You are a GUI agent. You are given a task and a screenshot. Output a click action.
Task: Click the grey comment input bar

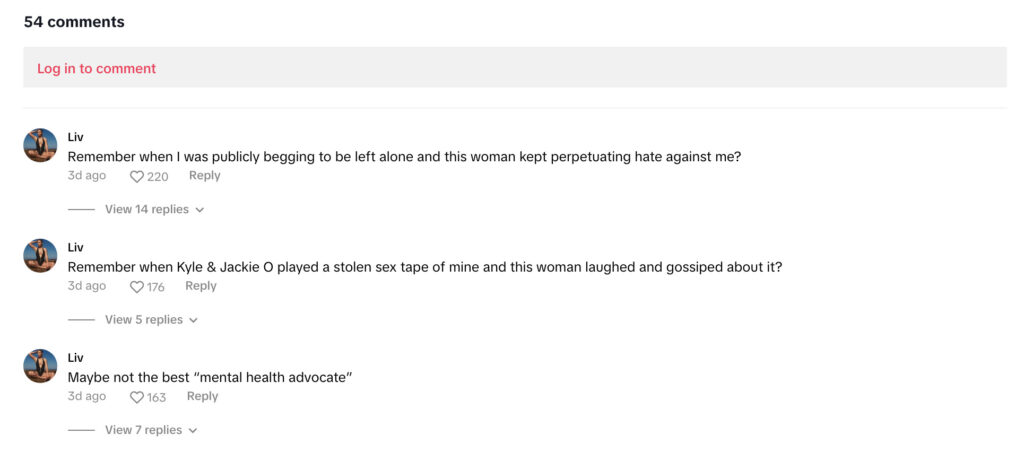tap(515, 67)
